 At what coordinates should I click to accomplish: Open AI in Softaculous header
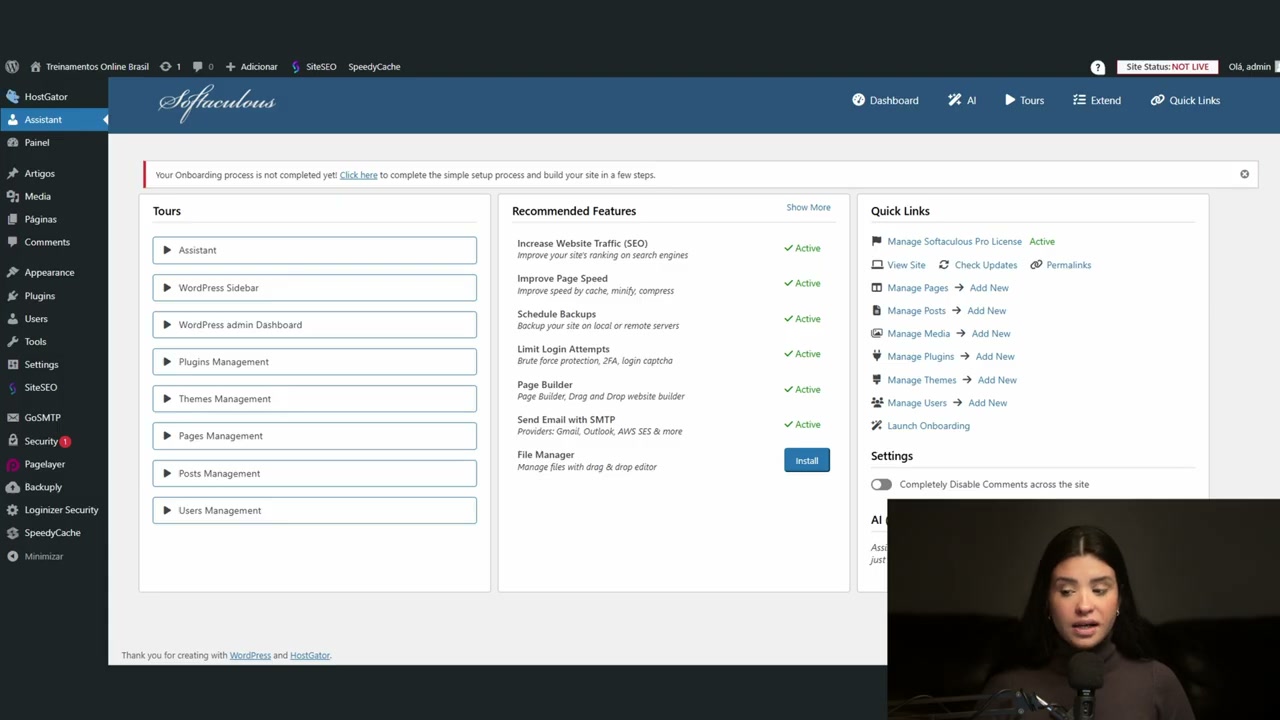click(962, 100)
